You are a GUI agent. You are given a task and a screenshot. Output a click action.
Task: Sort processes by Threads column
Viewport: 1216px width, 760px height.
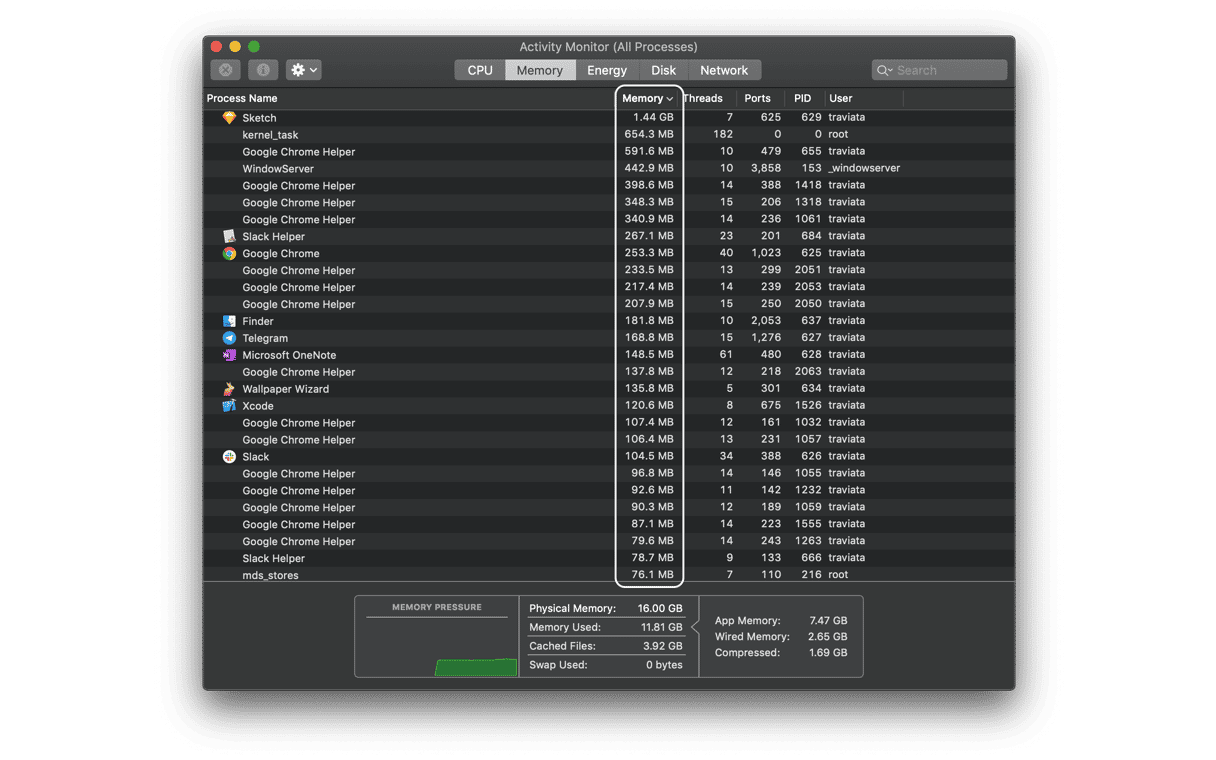point(704,98)
